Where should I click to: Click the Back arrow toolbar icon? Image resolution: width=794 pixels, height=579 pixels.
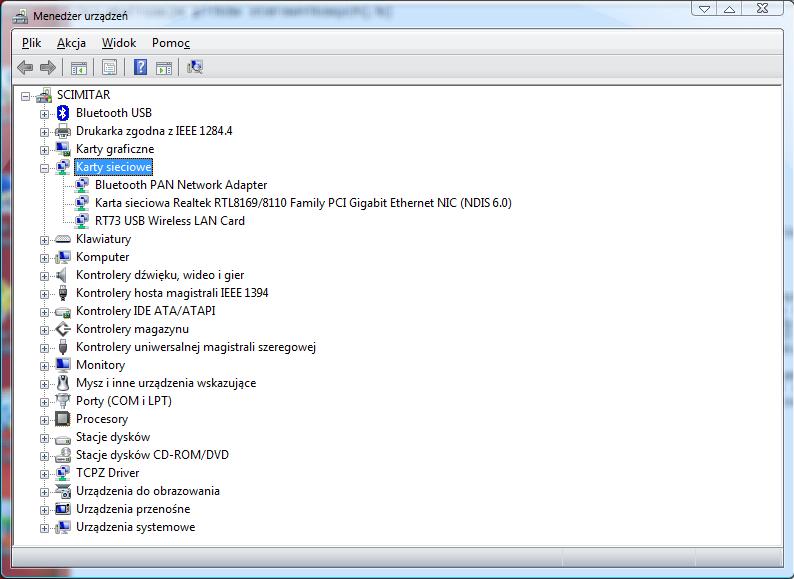click(25, 67)
